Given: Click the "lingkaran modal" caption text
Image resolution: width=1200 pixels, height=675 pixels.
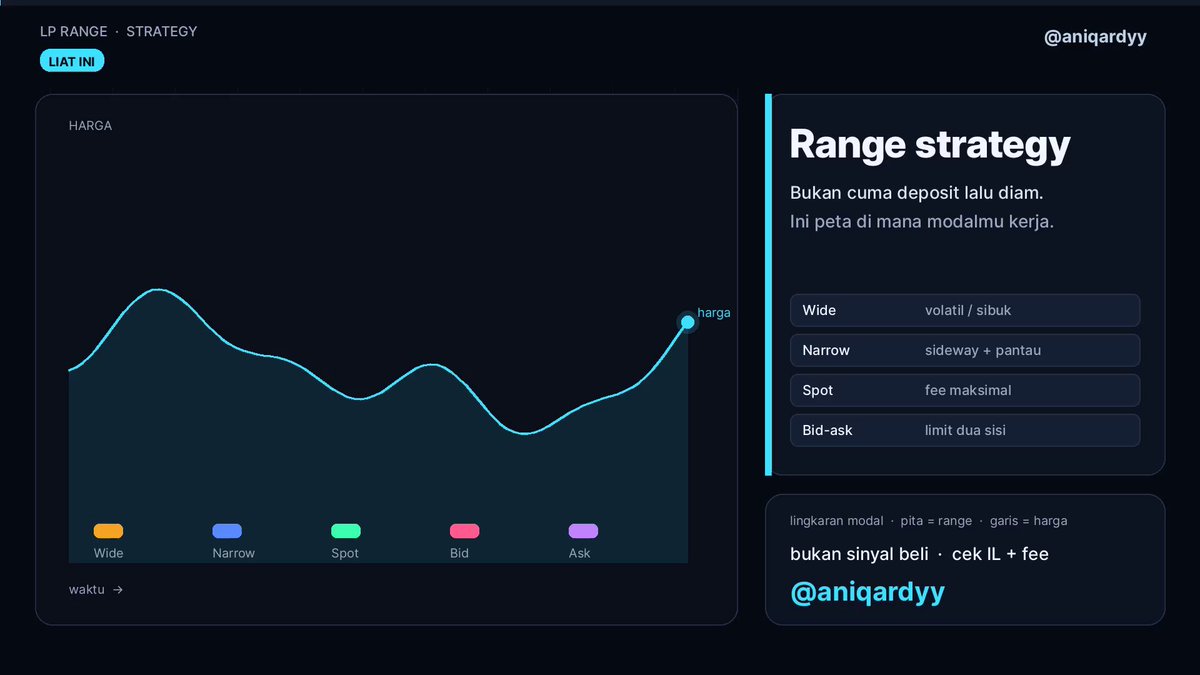Looking at the screenshot, I should (837, 520).
